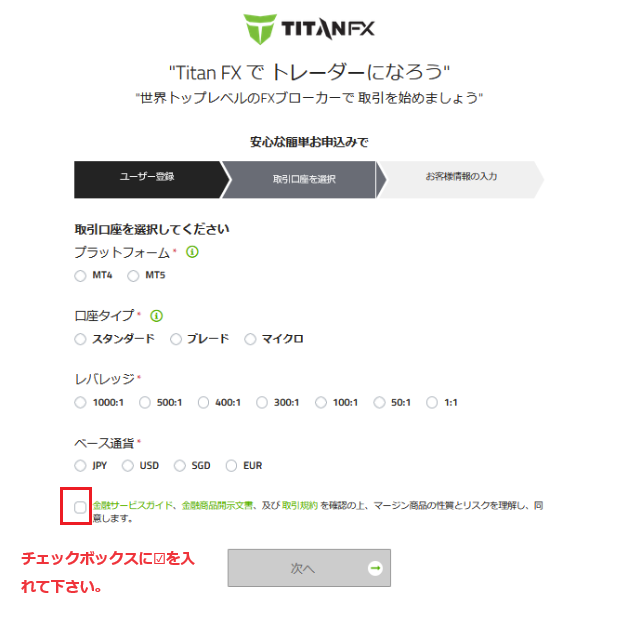
Task: Click the green arrow icon on 次へ
Action: pyautogui.click(x=375, y=568)
